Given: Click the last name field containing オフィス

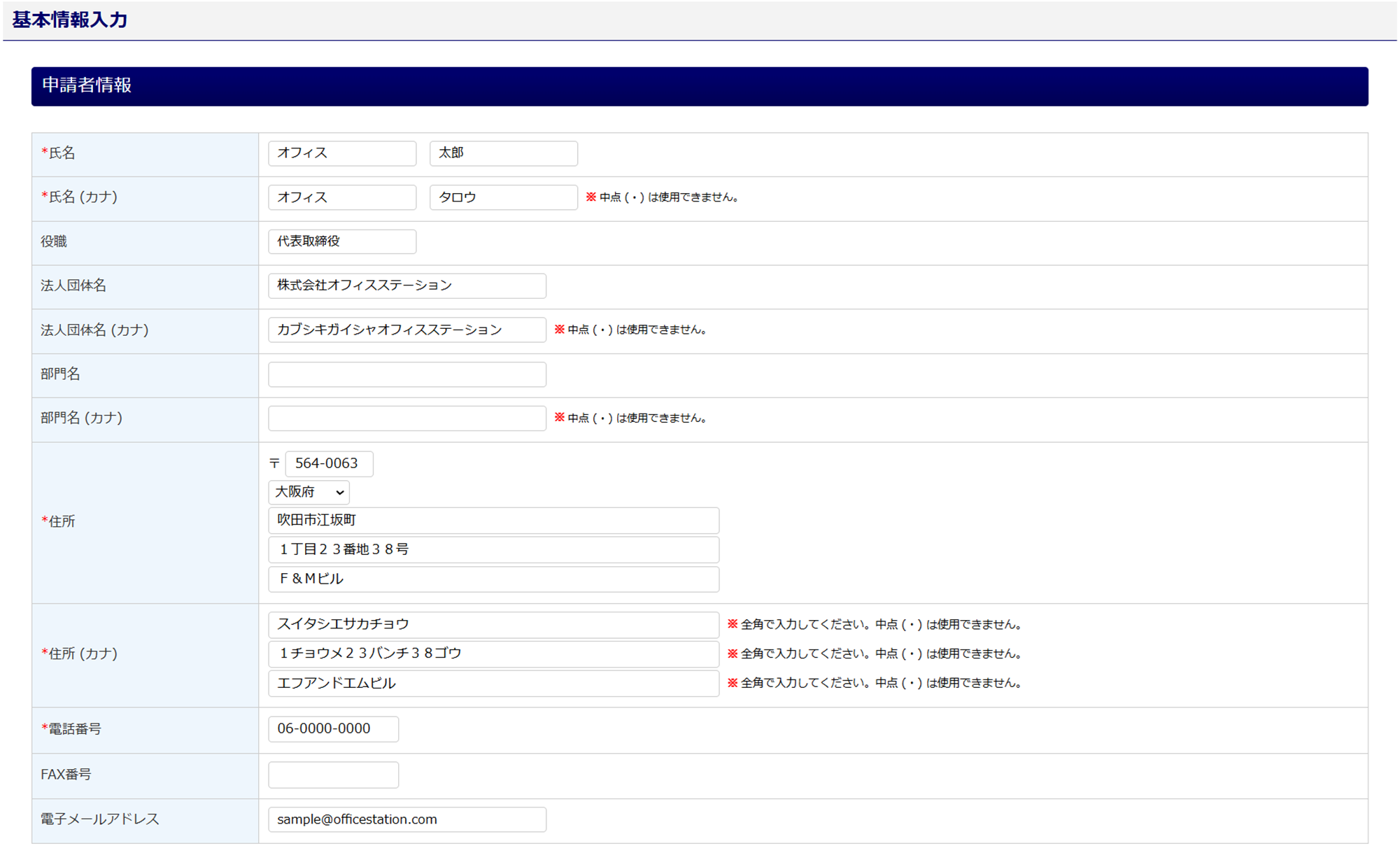Looking at the screenshot, I should coord(342,153).
